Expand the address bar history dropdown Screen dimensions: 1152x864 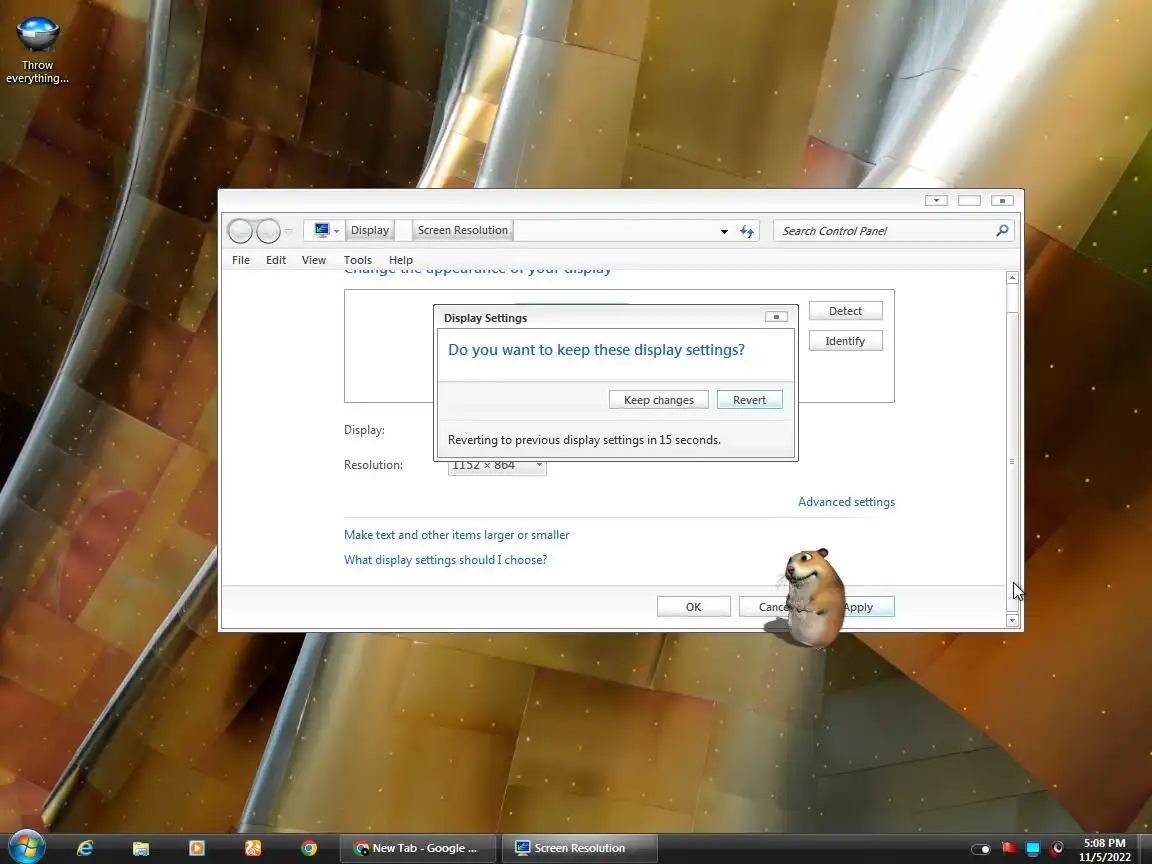pos(724,231)
